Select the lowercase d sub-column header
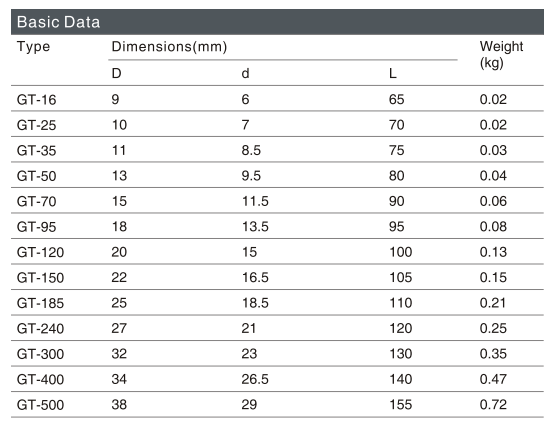 pyautogui.click(x=245, y=74)
